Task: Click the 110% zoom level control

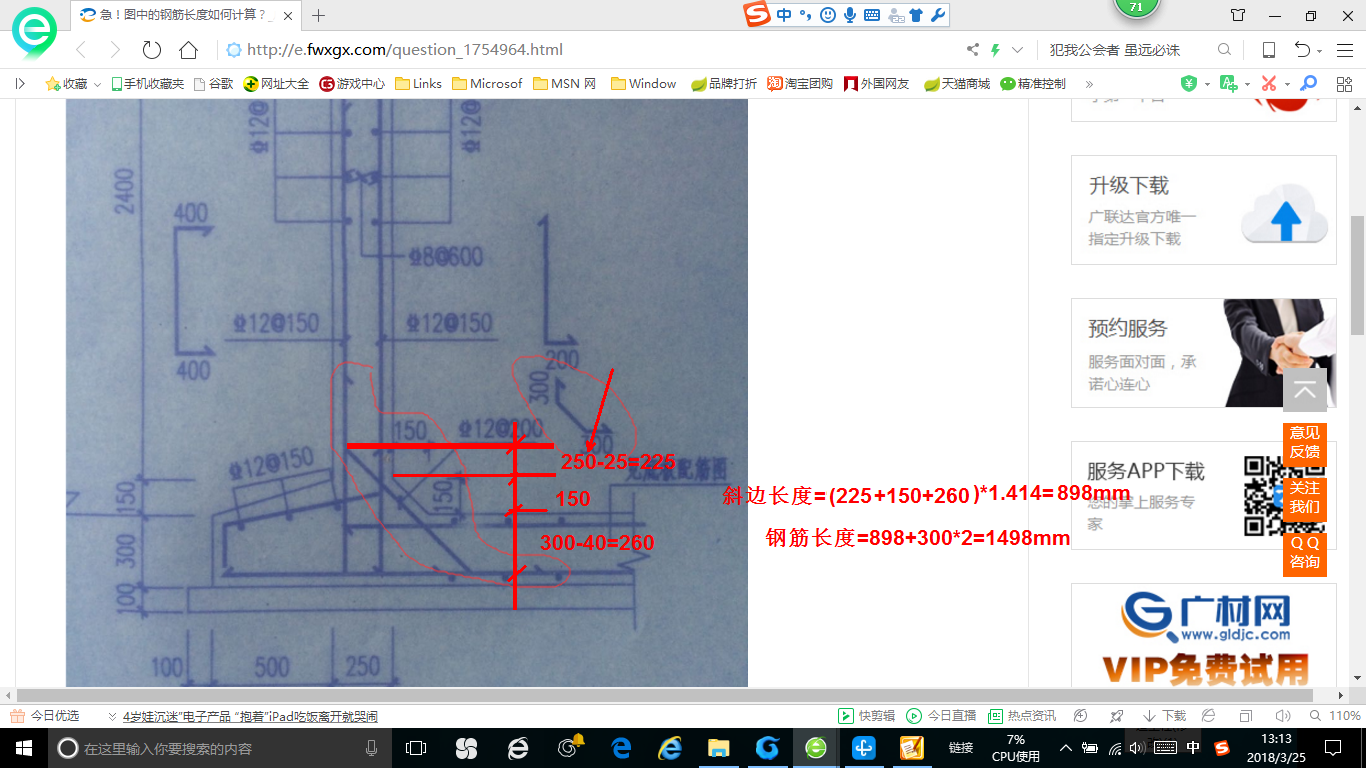Action: click(1336, 716)
